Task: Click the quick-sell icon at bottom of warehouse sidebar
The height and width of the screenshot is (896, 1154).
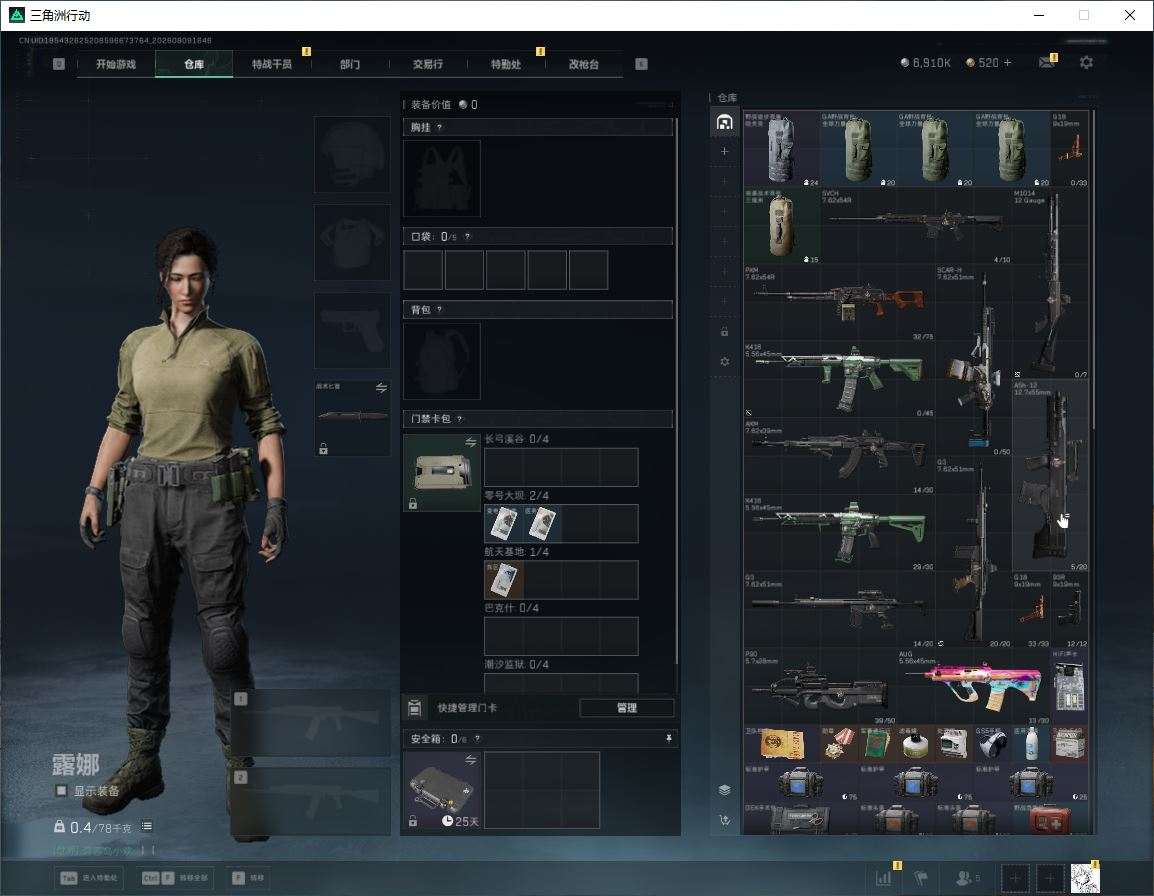Action: coord(724,820)
